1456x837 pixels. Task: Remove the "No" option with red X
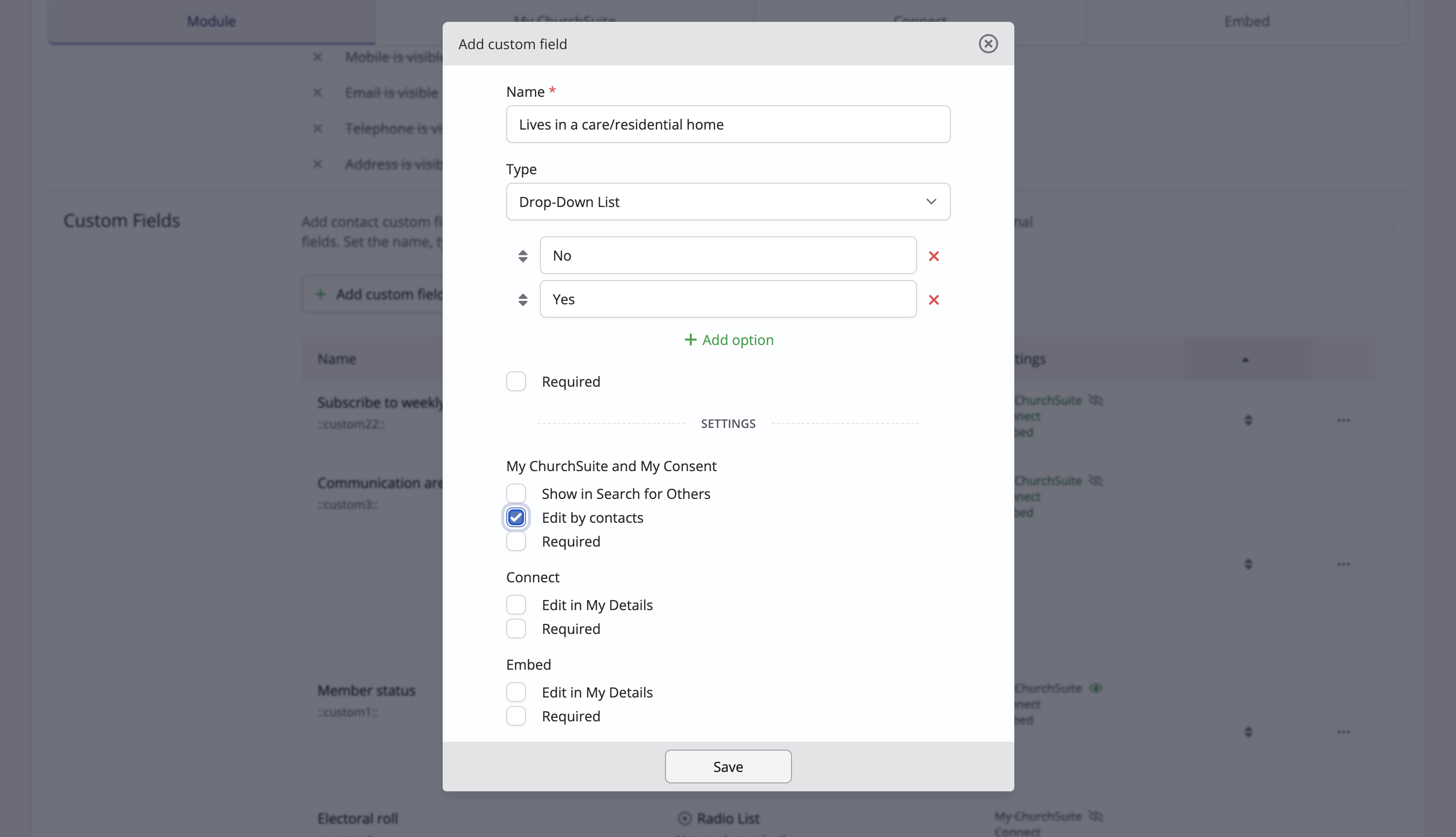coord(934,256)
